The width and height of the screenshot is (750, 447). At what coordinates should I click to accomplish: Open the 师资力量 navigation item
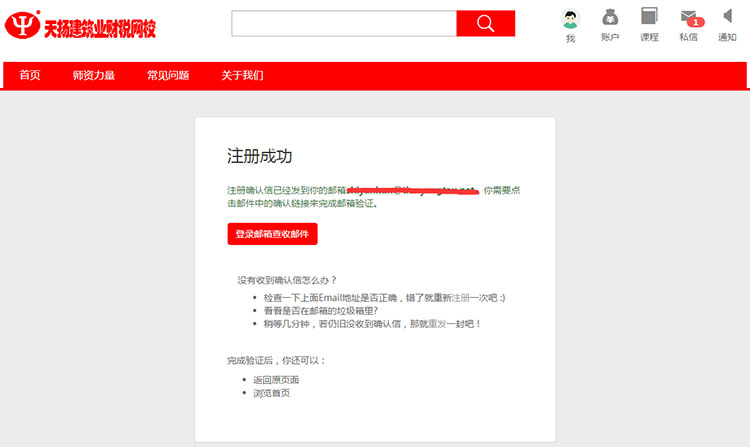point(94,76)
